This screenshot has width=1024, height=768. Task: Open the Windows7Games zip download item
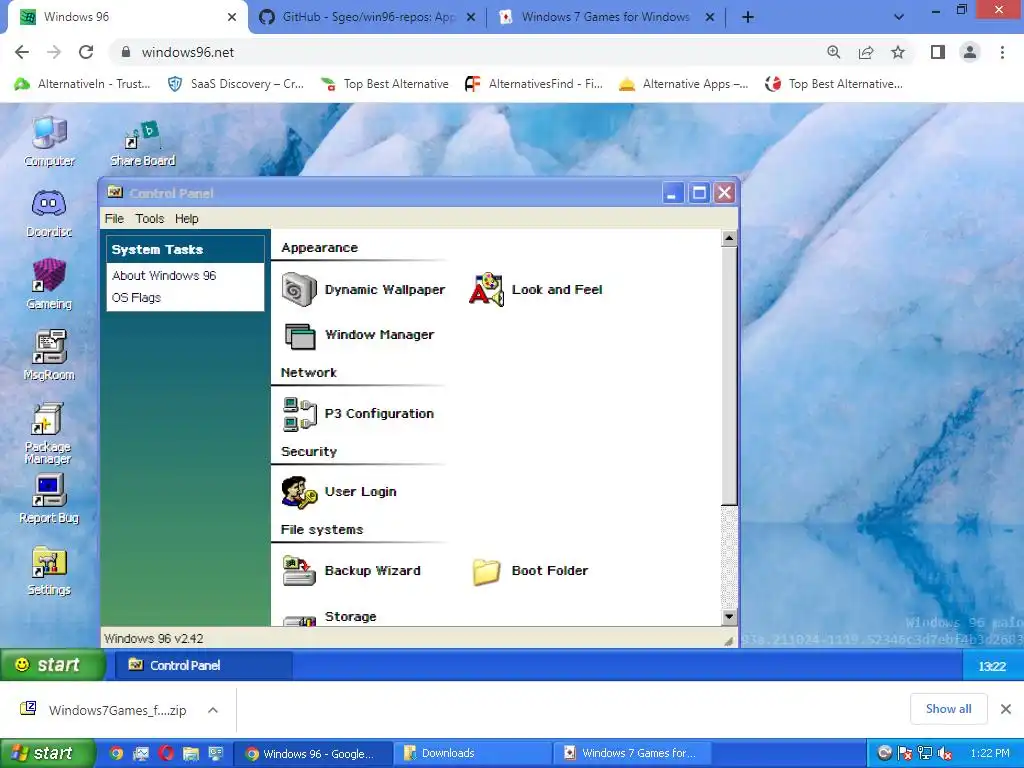104,710
